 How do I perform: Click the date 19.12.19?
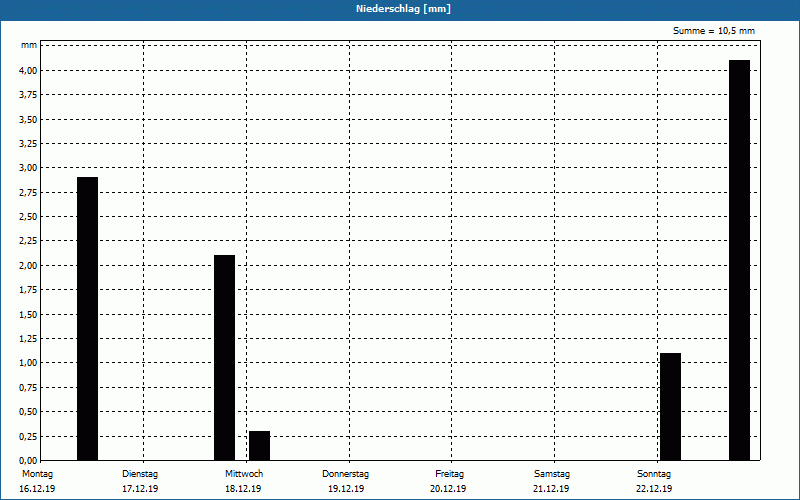click(346, 489)
